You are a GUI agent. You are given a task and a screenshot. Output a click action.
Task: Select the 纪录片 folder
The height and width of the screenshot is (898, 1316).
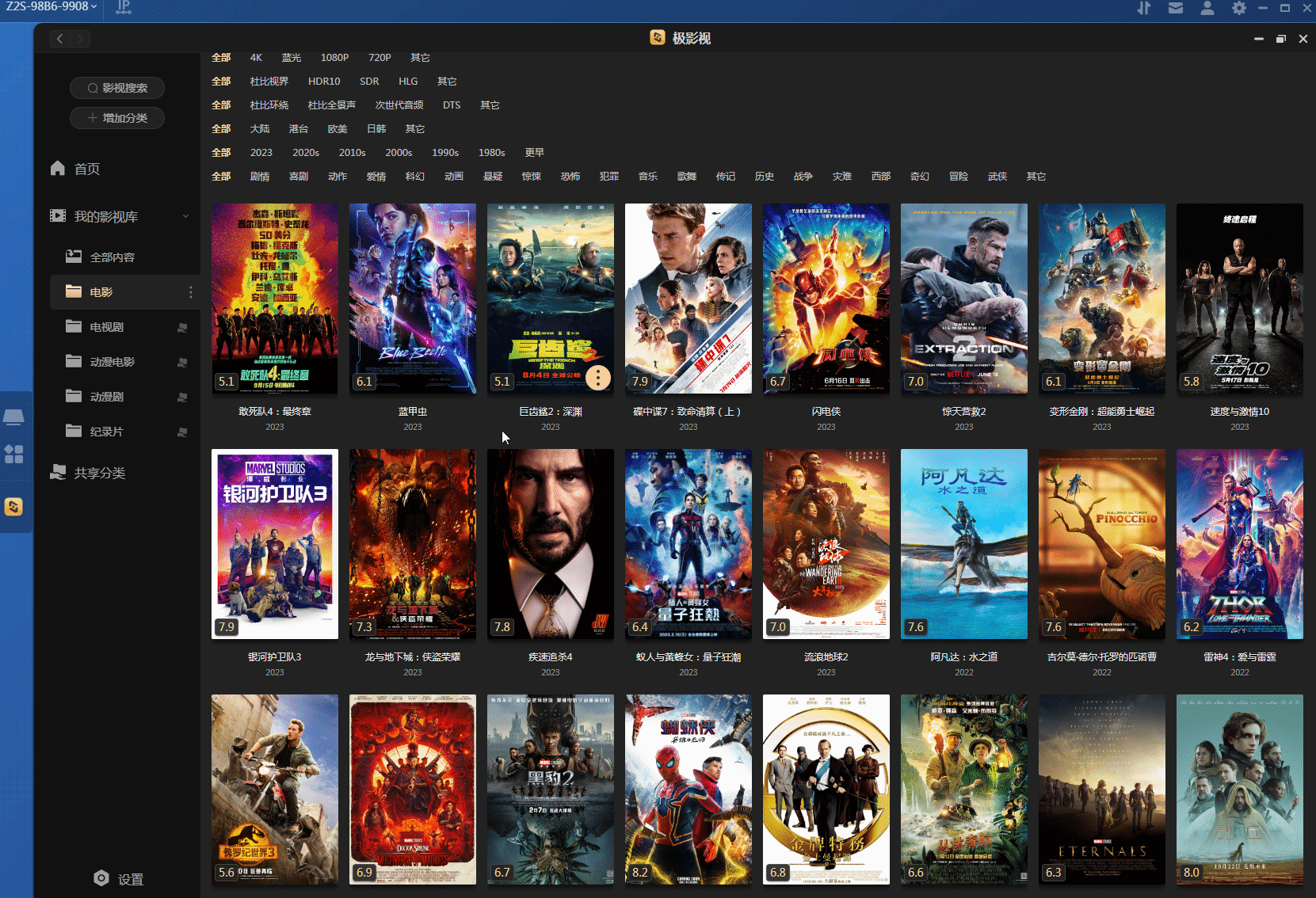click(x=95, y=432)
